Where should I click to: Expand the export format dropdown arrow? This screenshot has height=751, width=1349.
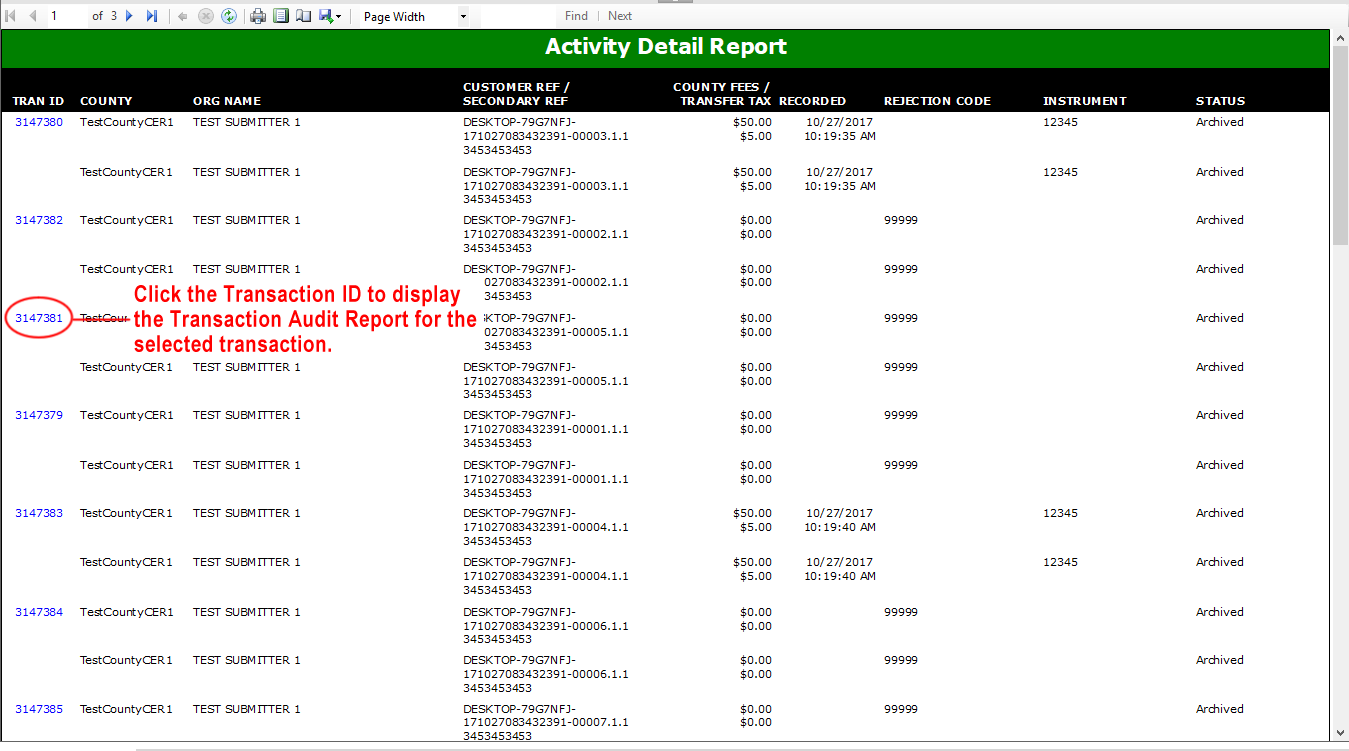(x=339, y=17)
